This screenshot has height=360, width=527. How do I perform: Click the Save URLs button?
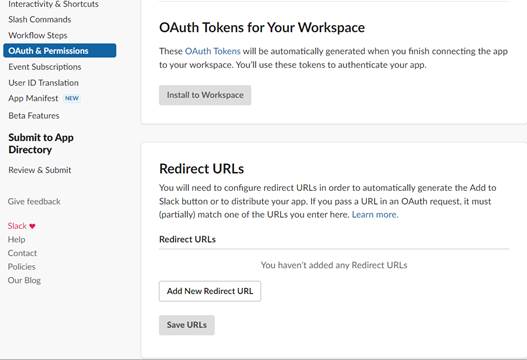pos(187,325)
